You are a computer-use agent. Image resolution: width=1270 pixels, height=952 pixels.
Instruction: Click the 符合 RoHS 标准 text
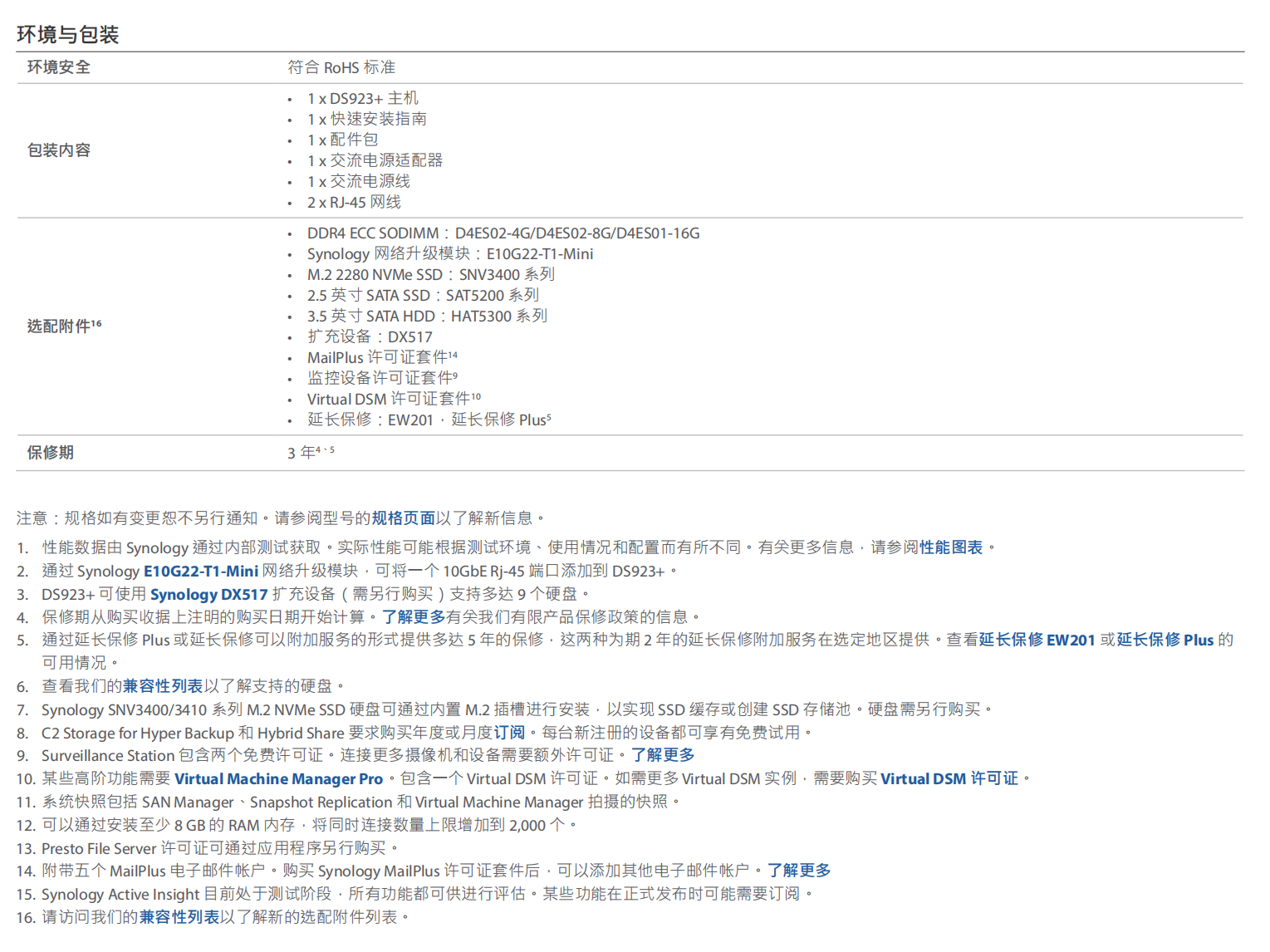click(341, 67)
